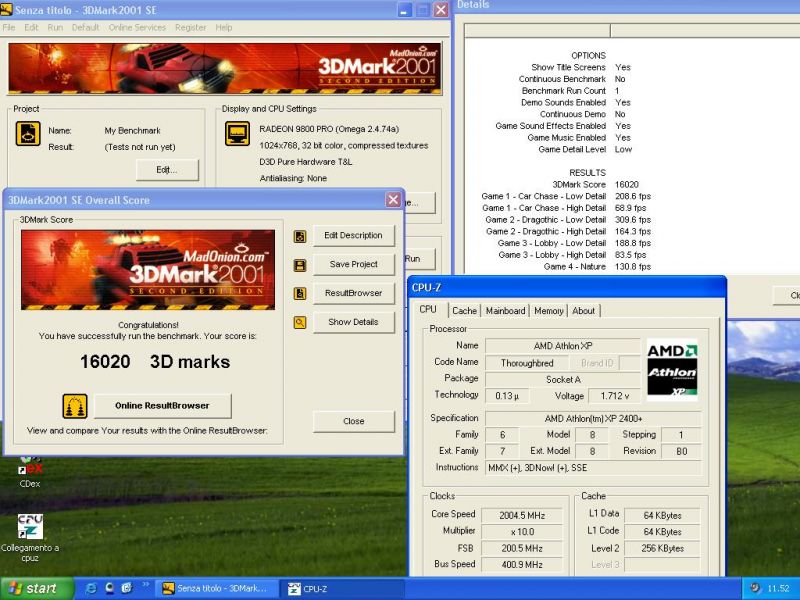The height and width of the screenshot is (600, 800).
Task: Click the Core Speed value 2004.5 MHz
Action: [522, 516]
